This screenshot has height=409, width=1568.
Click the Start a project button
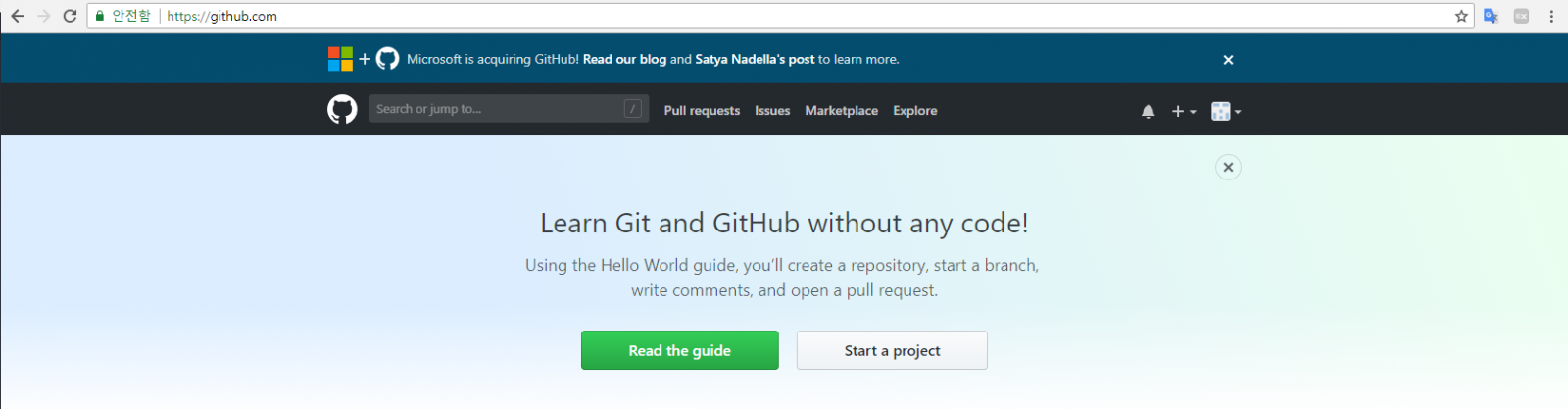(892, 350)
